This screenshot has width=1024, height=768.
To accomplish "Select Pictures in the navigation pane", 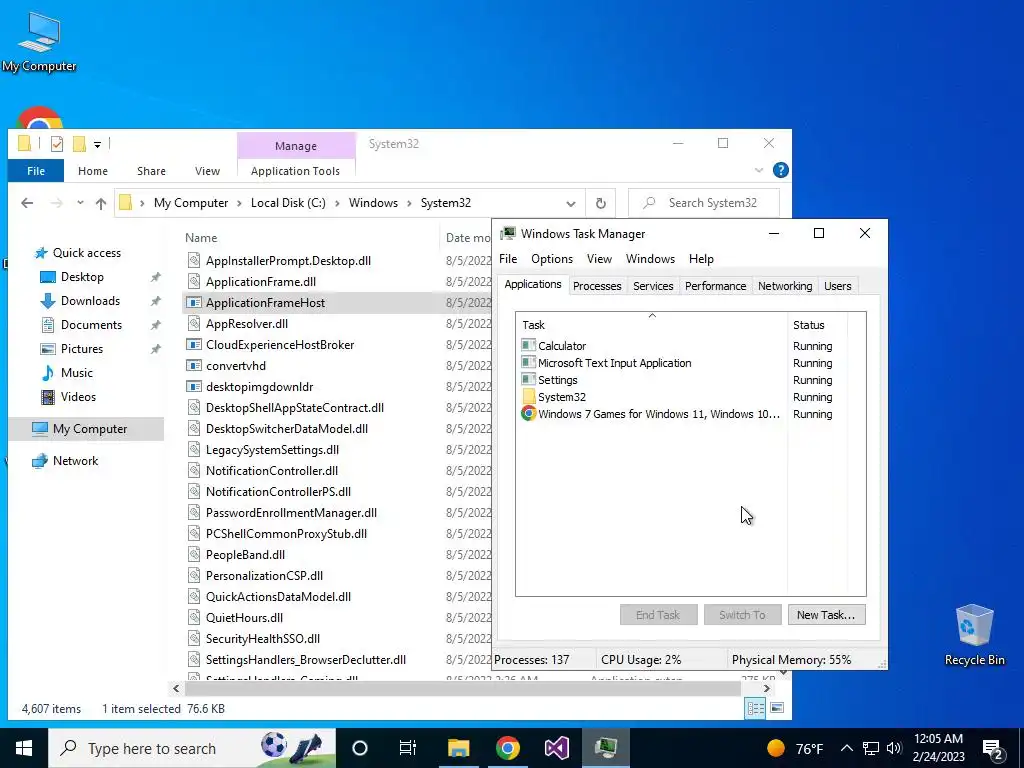I will (82, 349).
